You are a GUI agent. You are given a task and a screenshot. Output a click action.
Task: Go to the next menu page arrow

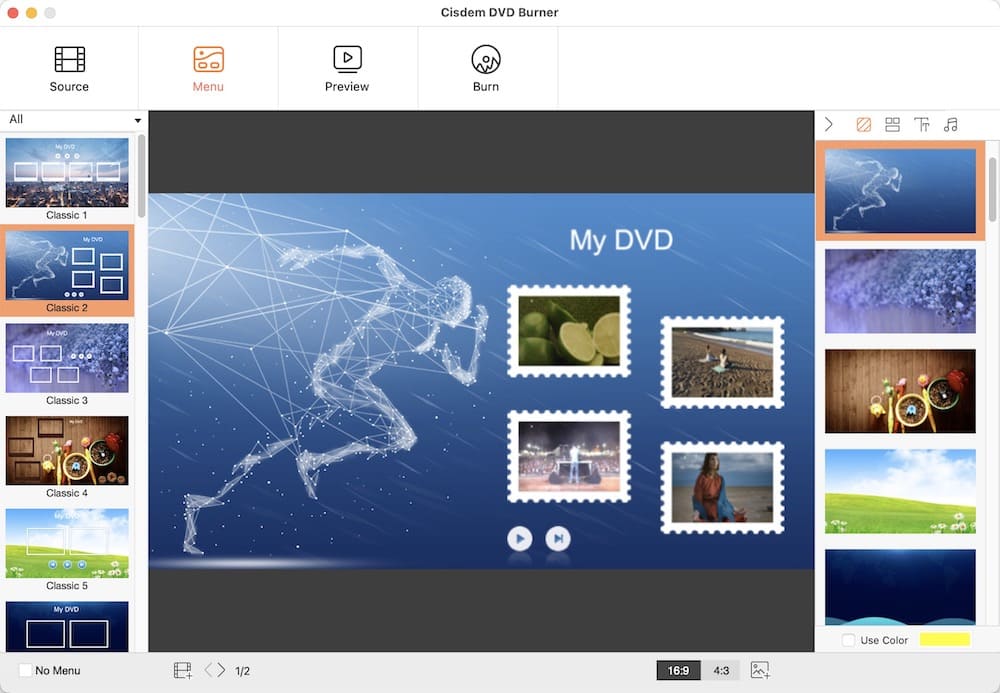coord(219,671)
